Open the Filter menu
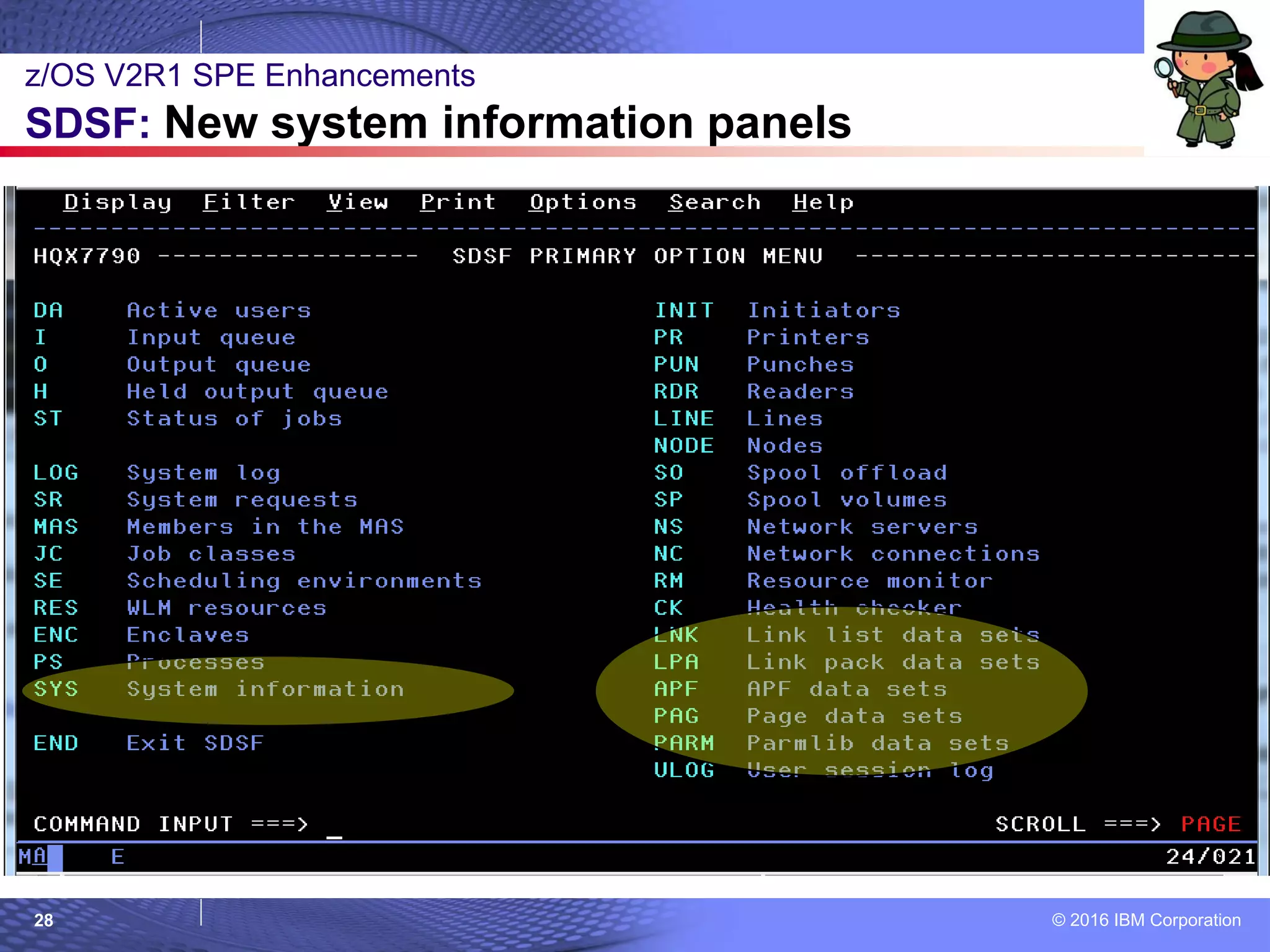This screenshot has width=1270, height=952. 249,203
